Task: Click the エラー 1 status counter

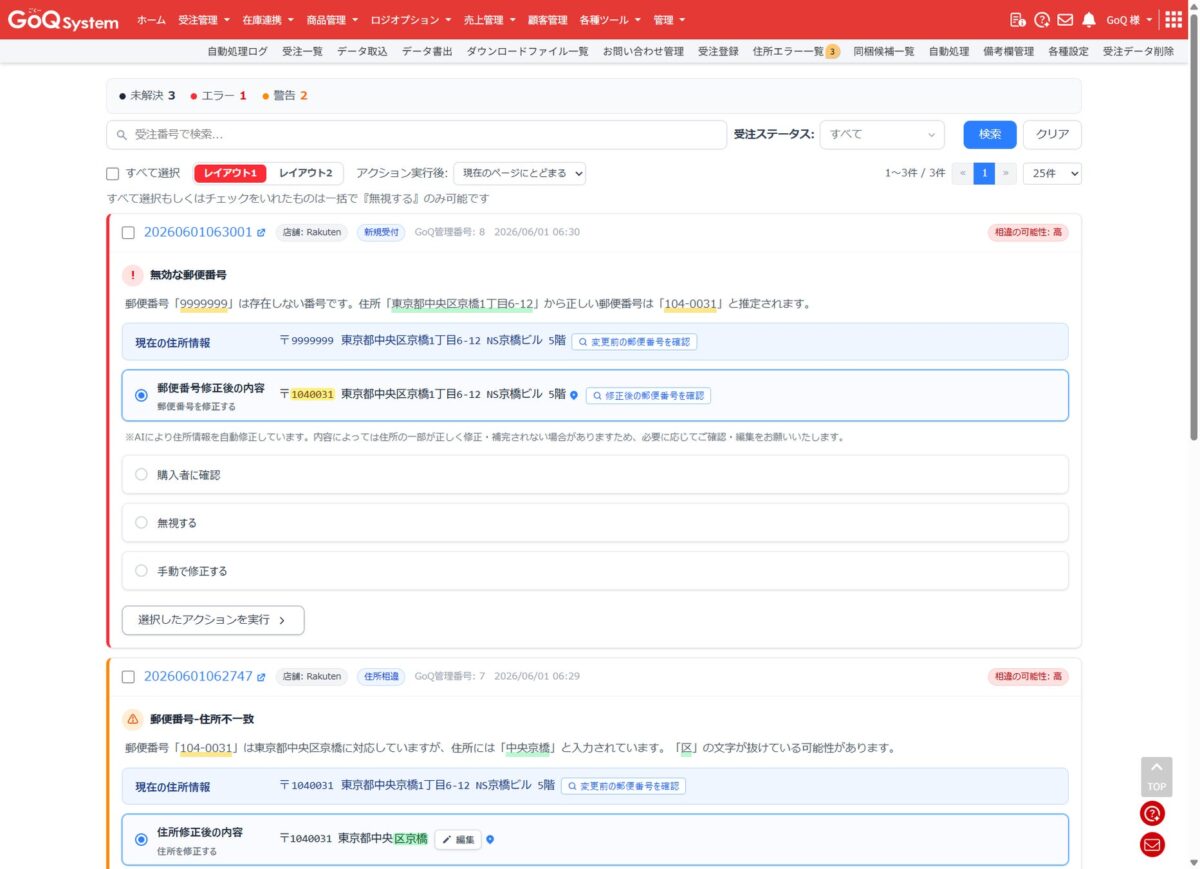Action: 218,96
